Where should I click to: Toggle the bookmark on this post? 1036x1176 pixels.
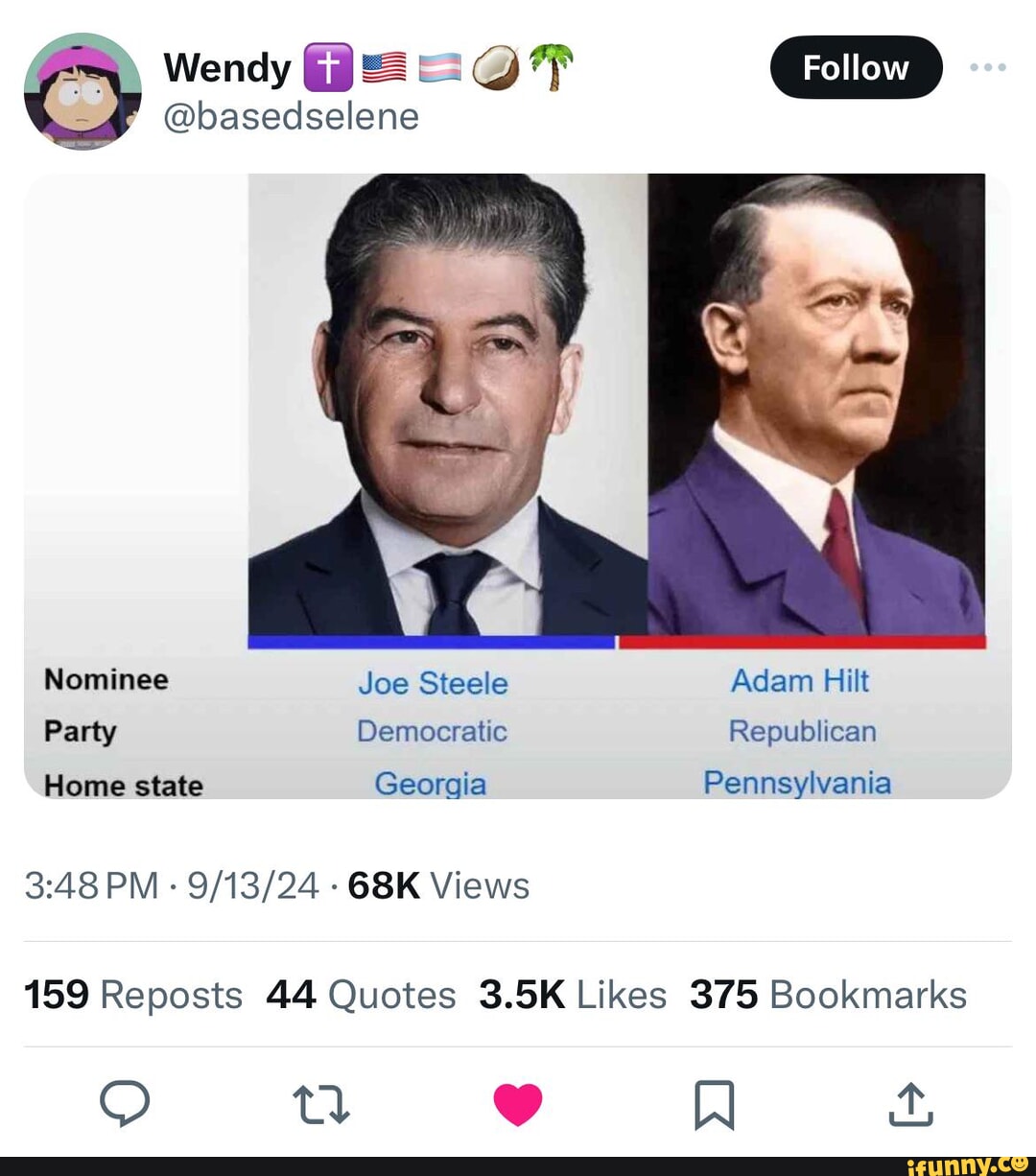tap(714, 1105)
